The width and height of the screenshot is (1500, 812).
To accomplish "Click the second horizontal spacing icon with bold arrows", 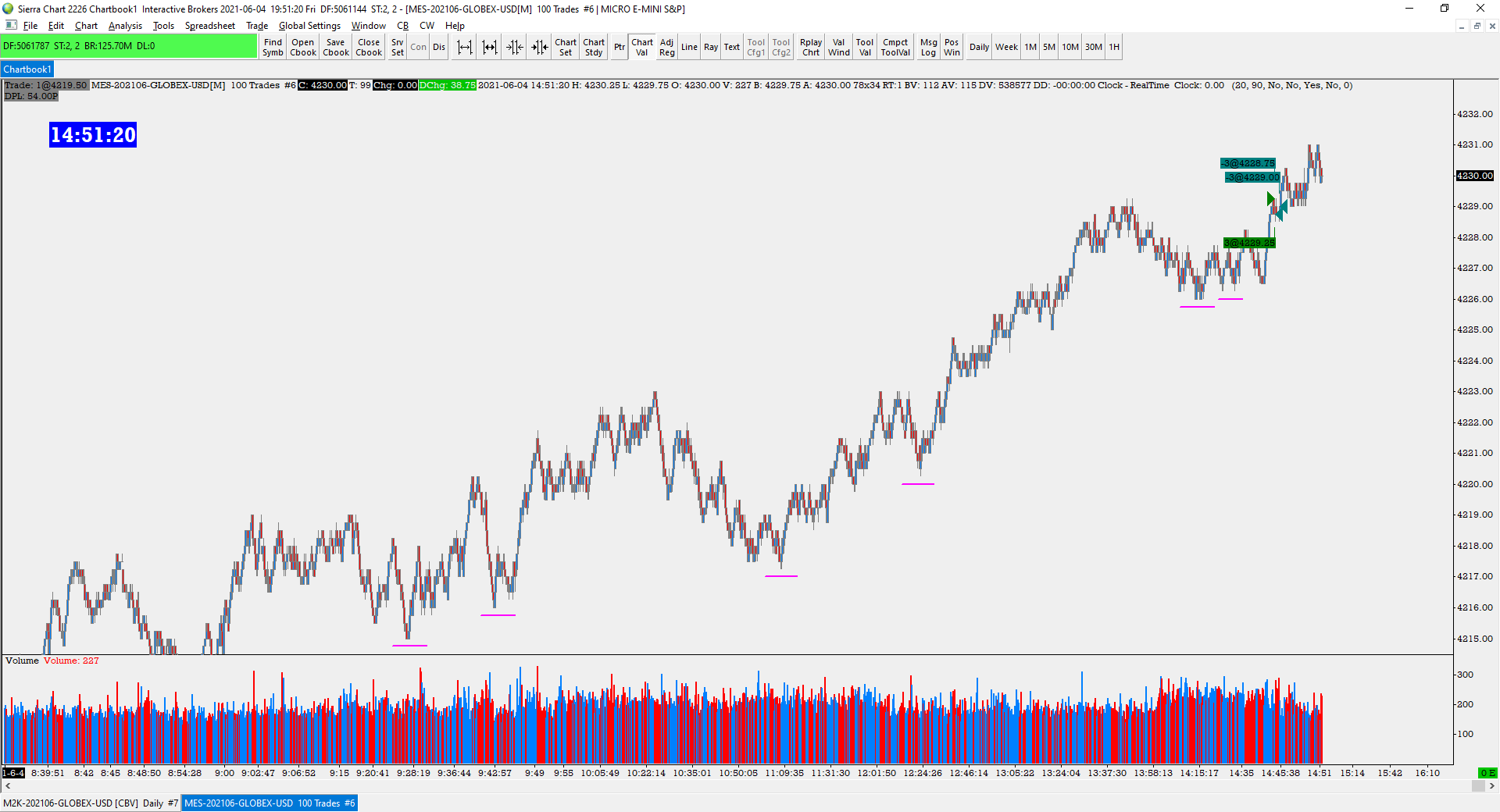I will click(490, 47).
